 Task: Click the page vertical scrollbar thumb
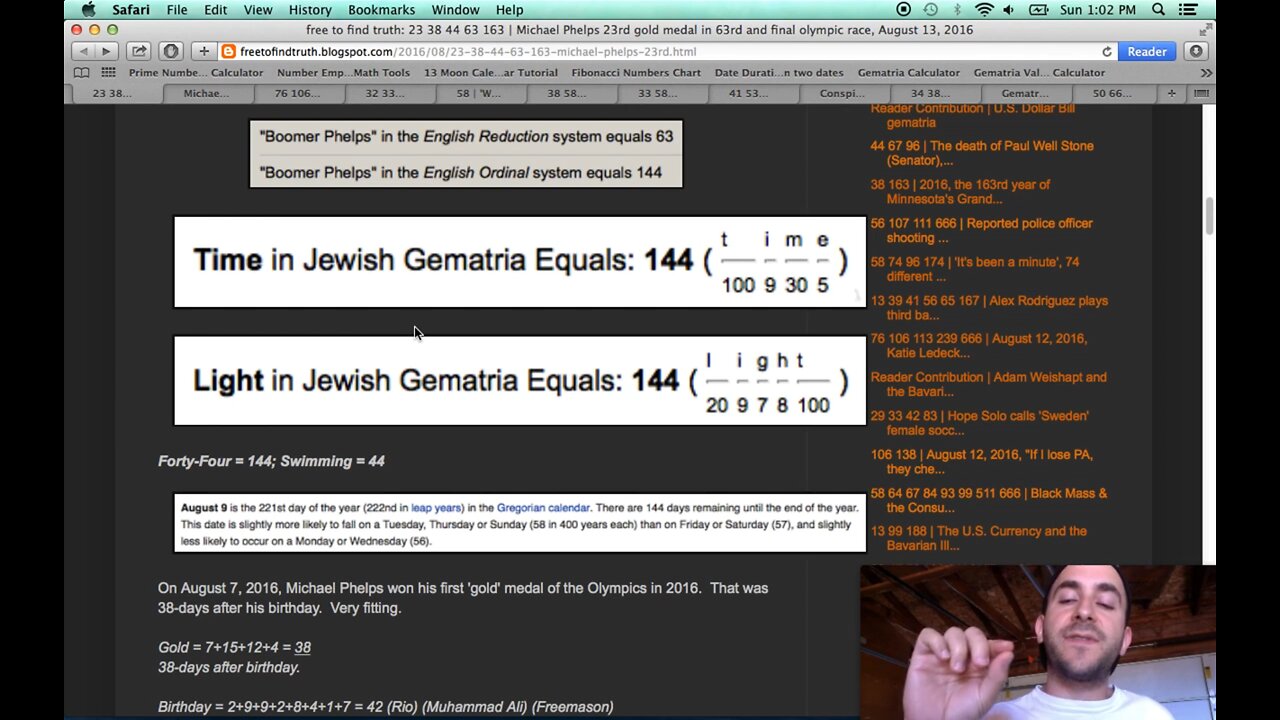pos(1208,214)
